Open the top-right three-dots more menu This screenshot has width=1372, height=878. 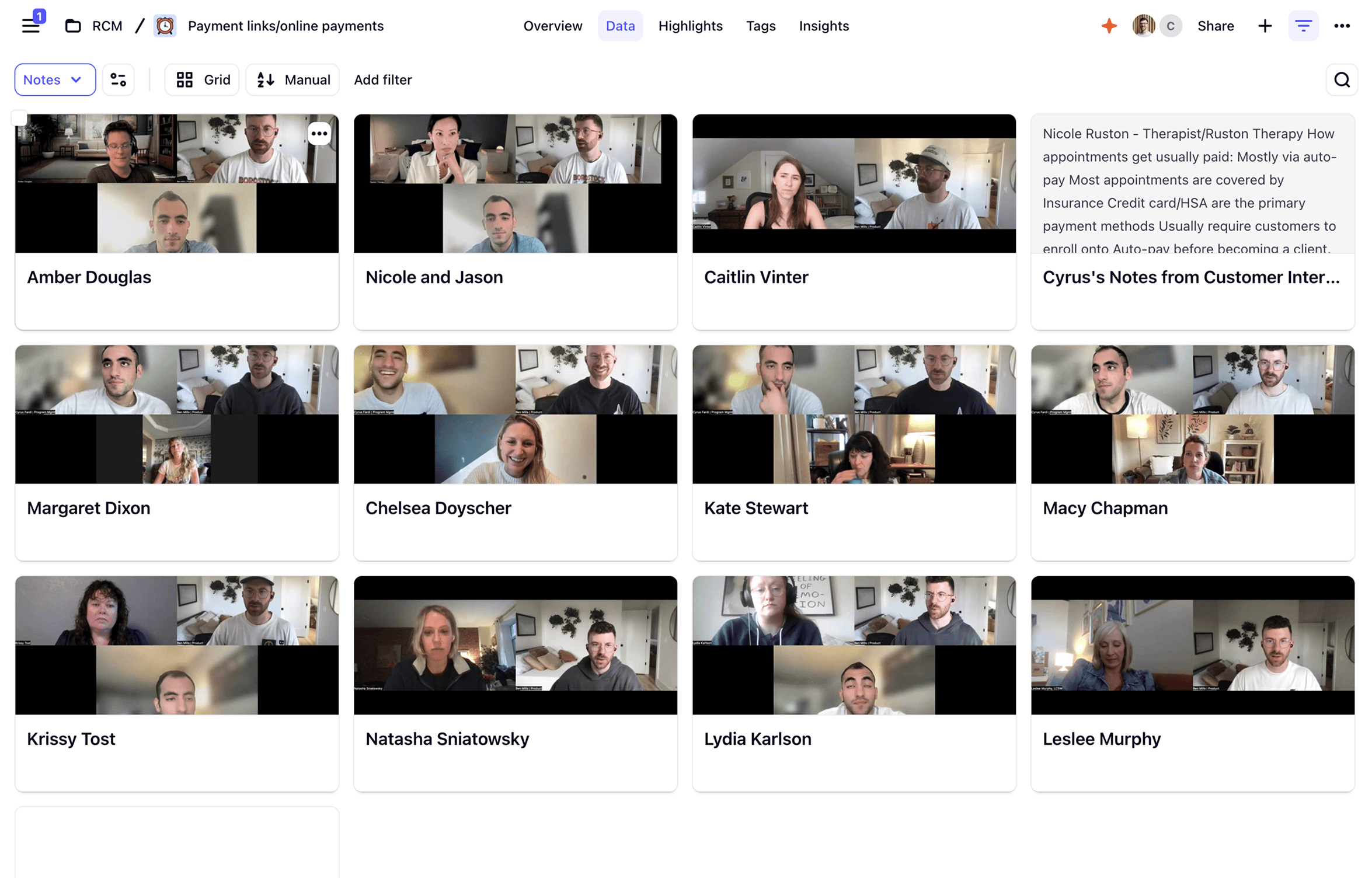pyautogui.click(x=1342, y=26)
